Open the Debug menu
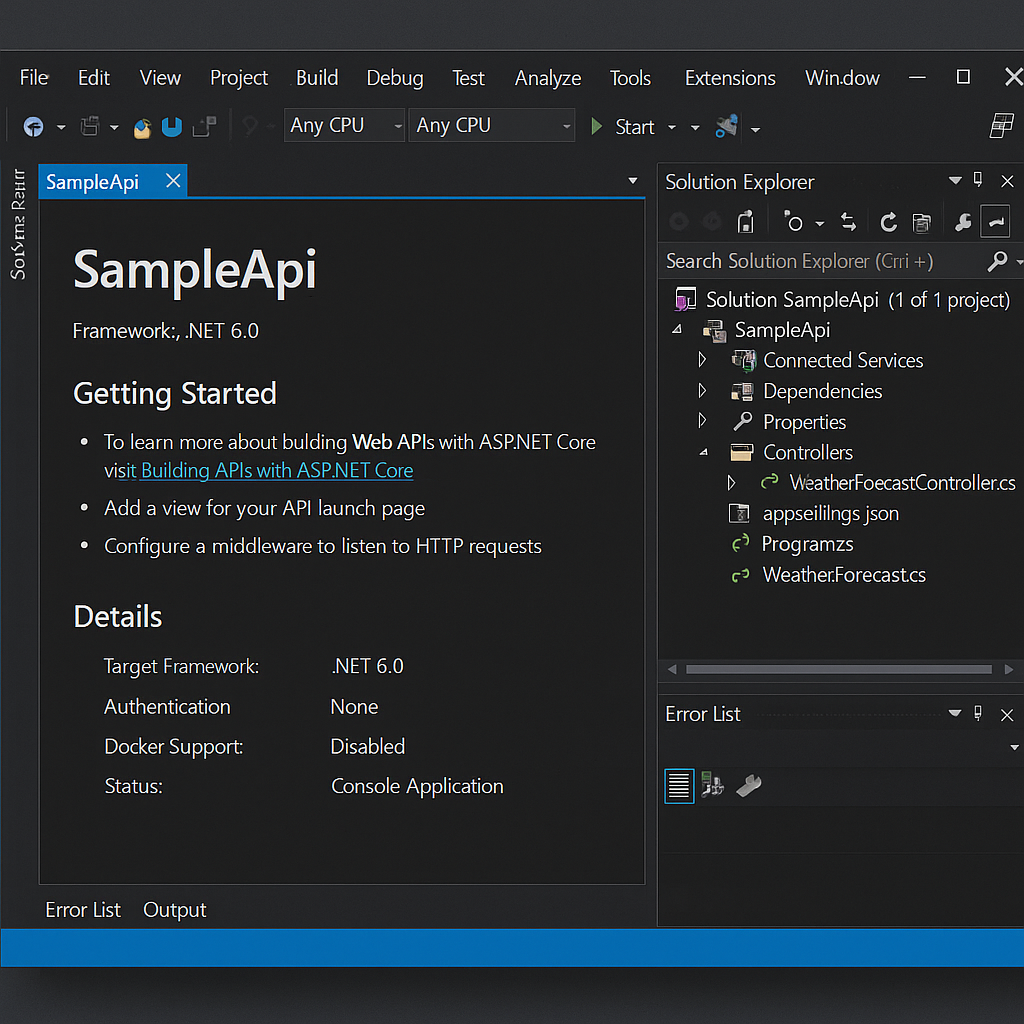1024x1024 pixels. pos(395,78)
